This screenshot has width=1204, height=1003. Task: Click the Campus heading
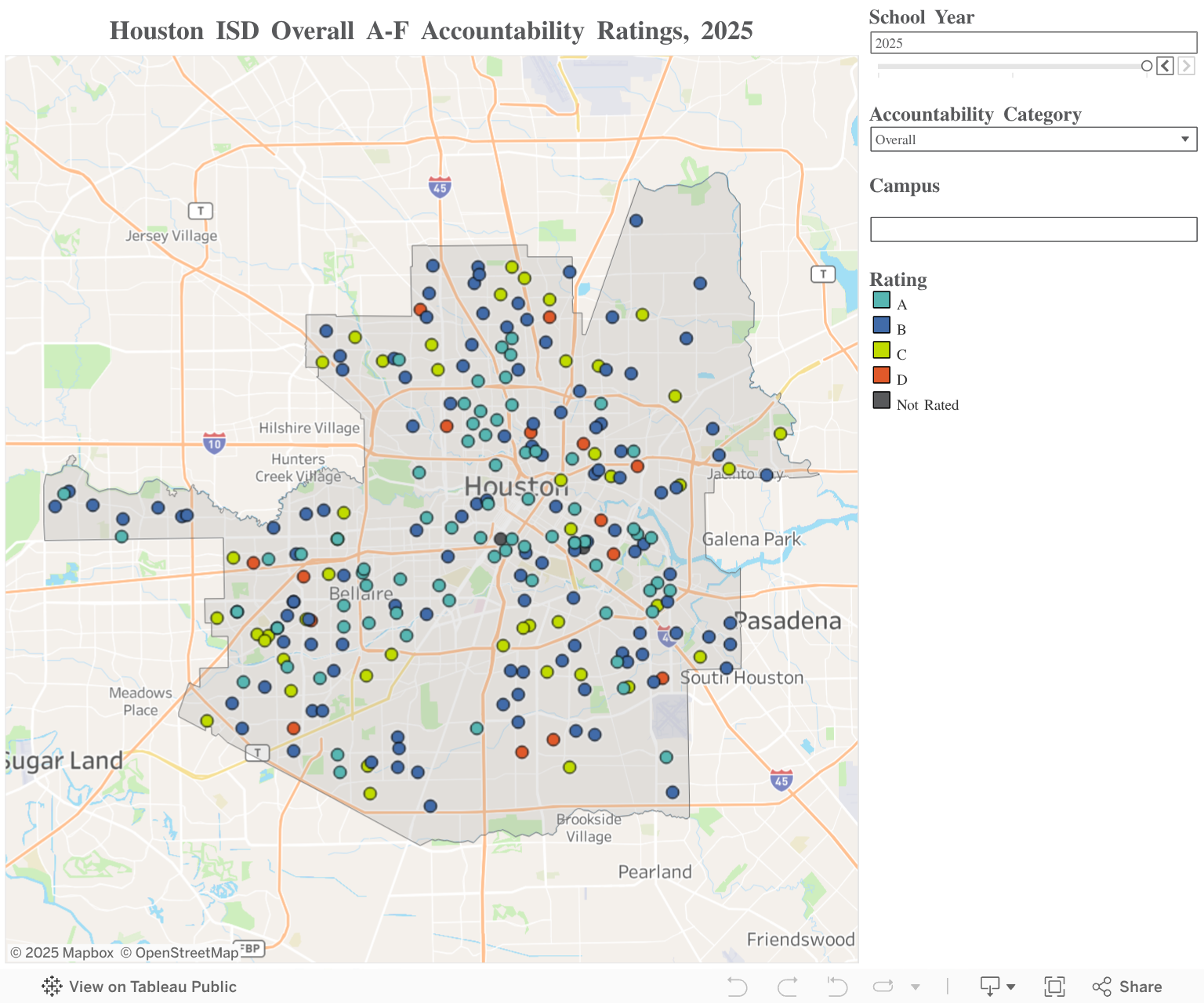[905, 186]
